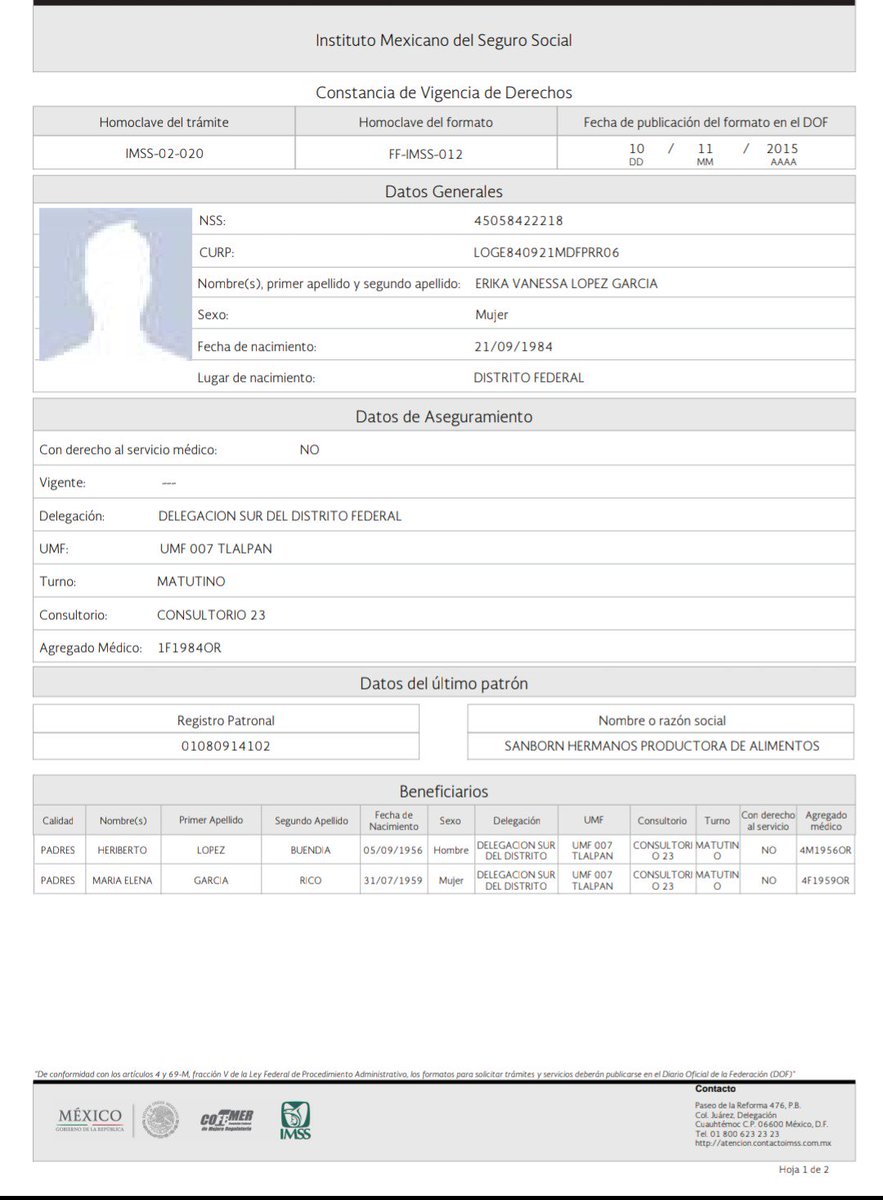Click the Calidad column header

58,820
